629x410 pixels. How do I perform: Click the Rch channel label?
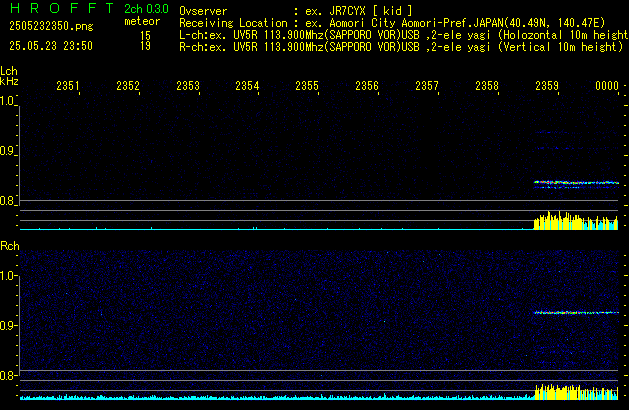click(x=10, y=246)
